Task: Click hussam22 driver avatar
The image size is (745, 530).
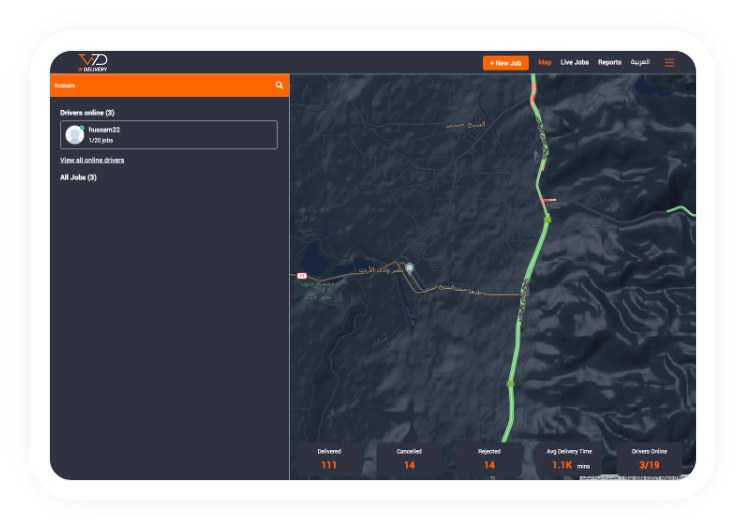Action: [75, 135]
